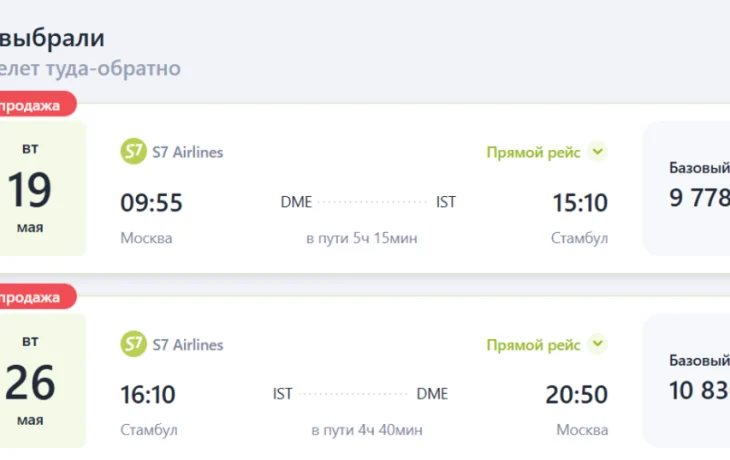Click DME airport code on first flight
The image size is (730, 460).
click(296, 202)
